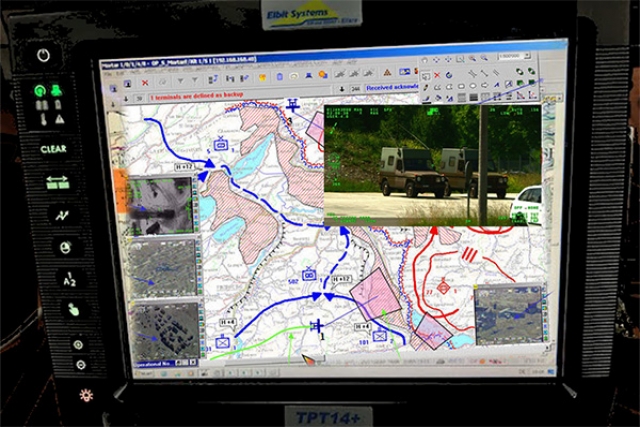Viewport: 640px width, 427px height.
Task: Click the terminal user icon left of red X
Action: click(127, 84)
